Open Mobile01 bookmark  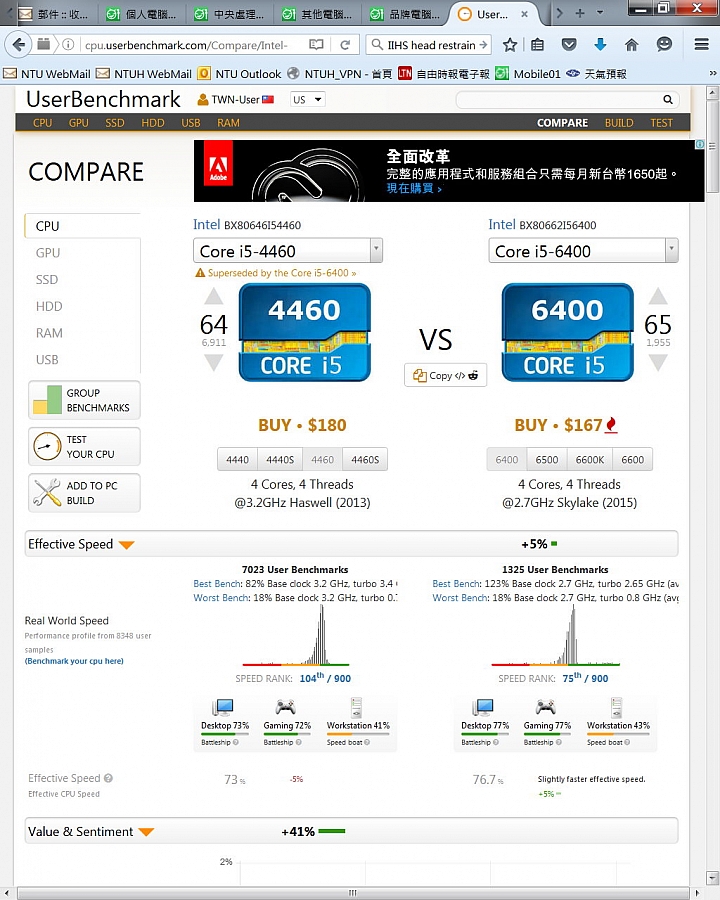point(528,73)
